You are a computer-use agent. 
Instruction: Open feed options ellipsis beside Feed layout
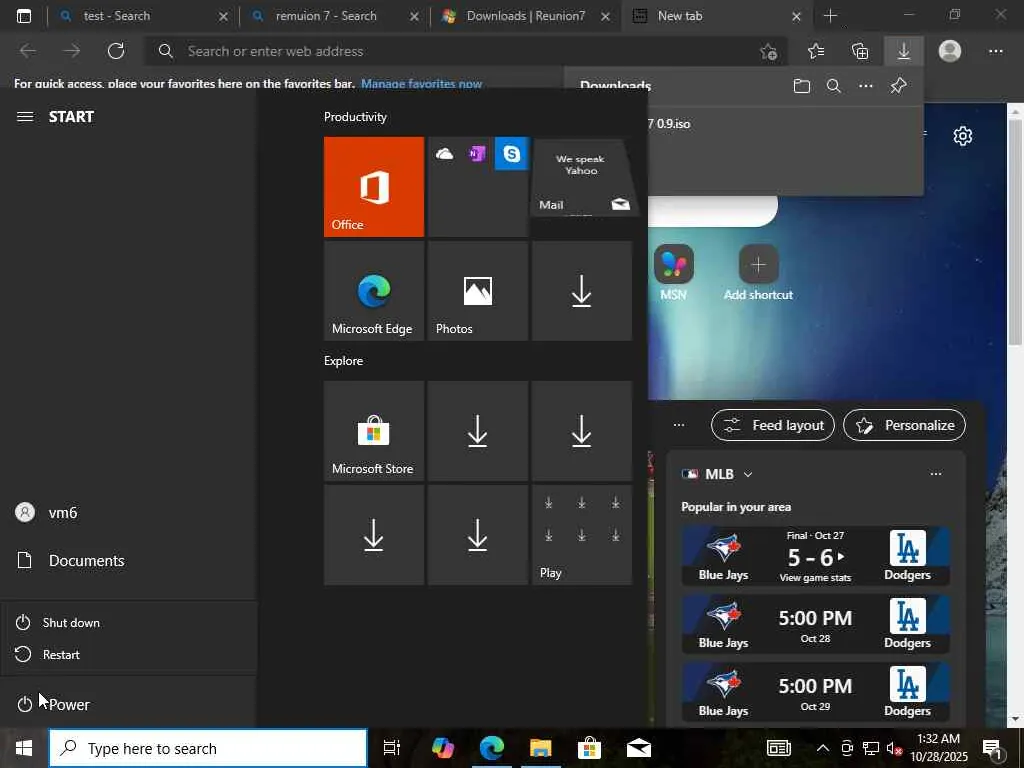pos(679,425)
